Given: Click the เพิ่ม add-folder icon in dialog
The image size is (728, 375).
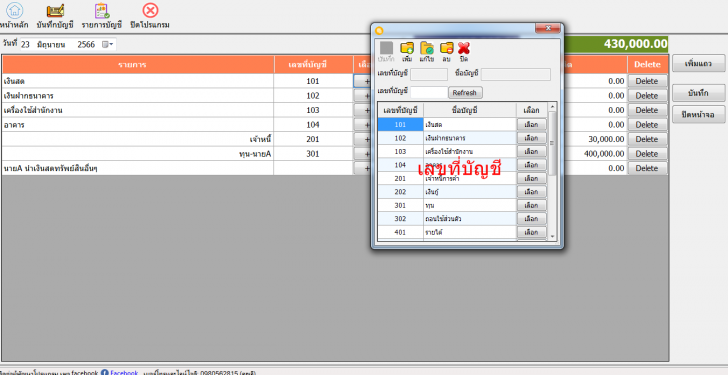Looking at the screenshot, I should click(x=407, y=48).
